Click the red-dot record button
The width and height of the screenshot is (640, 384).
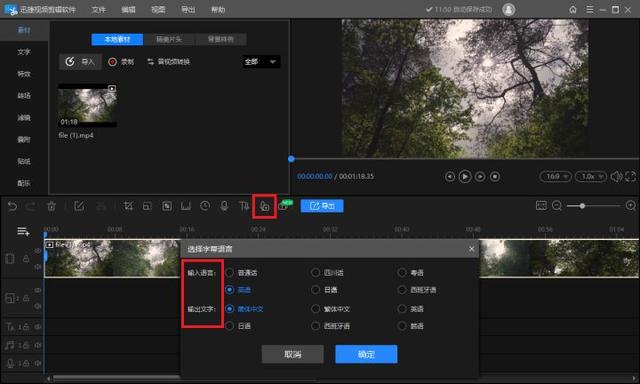[x=121, y=62]
